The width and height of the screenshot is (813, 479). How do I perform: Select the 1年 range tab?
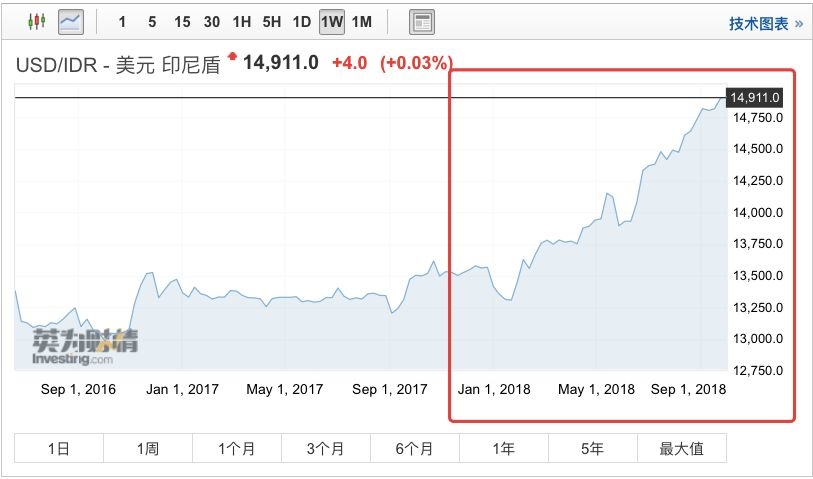[503, 449]
